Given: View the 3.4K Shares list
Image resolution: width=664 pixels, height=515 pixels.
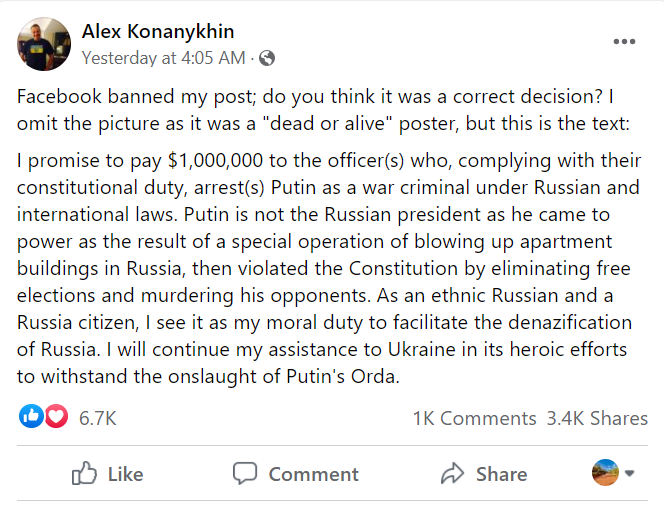Looking at the screenshot, I should point(597,418).
